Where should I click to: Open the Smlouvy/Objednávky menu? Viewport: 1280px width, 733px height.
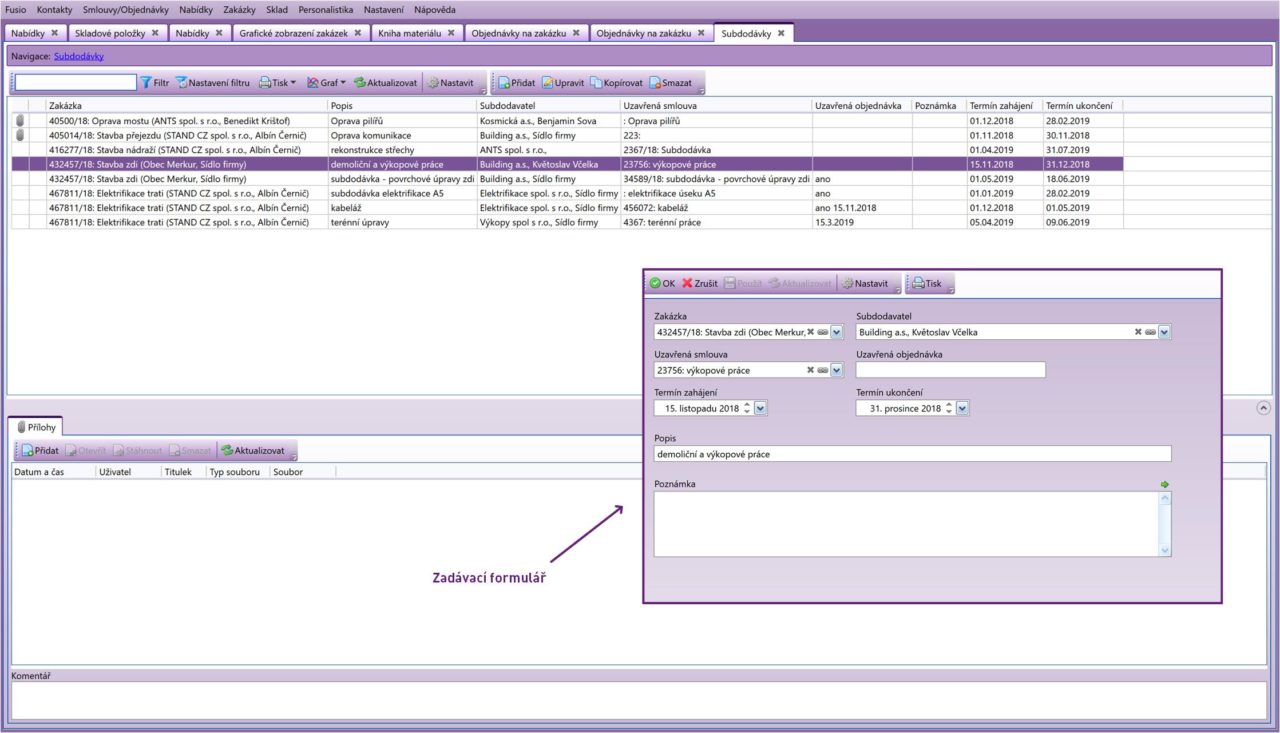pyautogui.click(x=125, y=9)
